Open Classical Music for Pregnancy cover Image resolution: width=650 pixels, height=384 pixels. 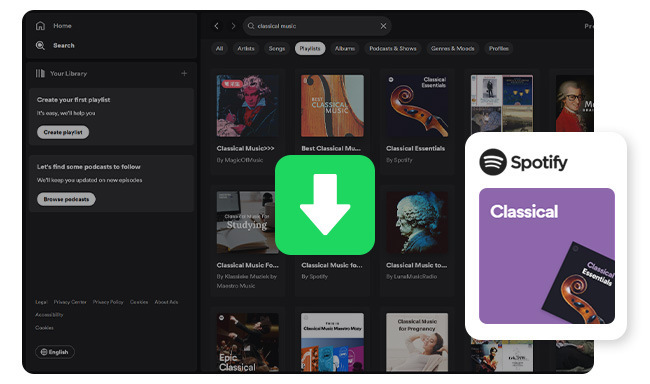tap(417, 342)
